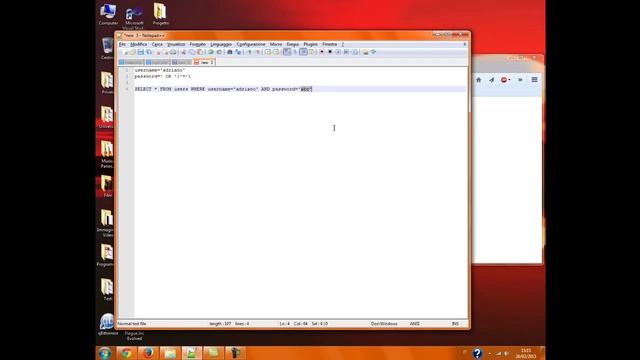Image resolution: width=640 pixels, height=360 pixels.
Task: Select the 'new 3' document tab
Action: [204, 62]
